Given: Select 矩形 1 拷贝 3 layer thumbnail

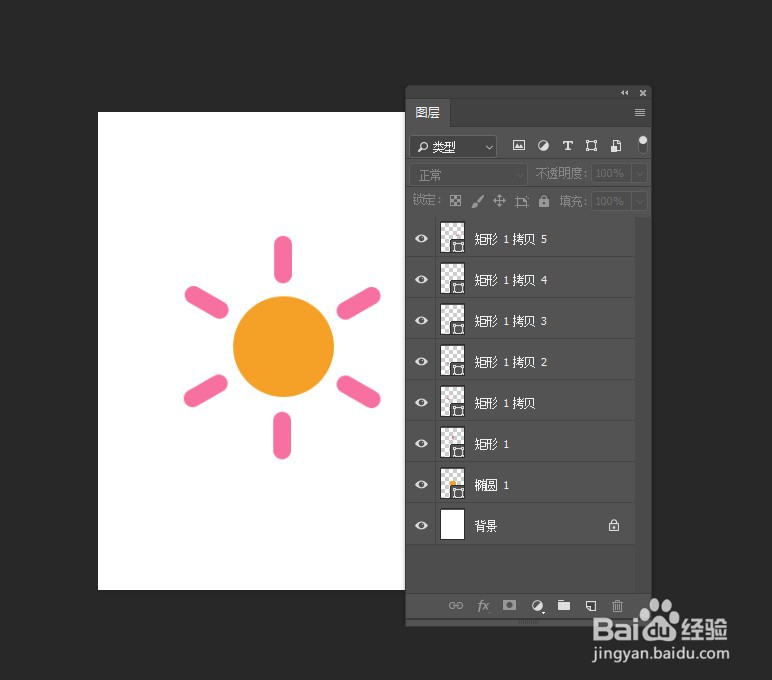Looking at the screenshot, I should coord(452,320).
